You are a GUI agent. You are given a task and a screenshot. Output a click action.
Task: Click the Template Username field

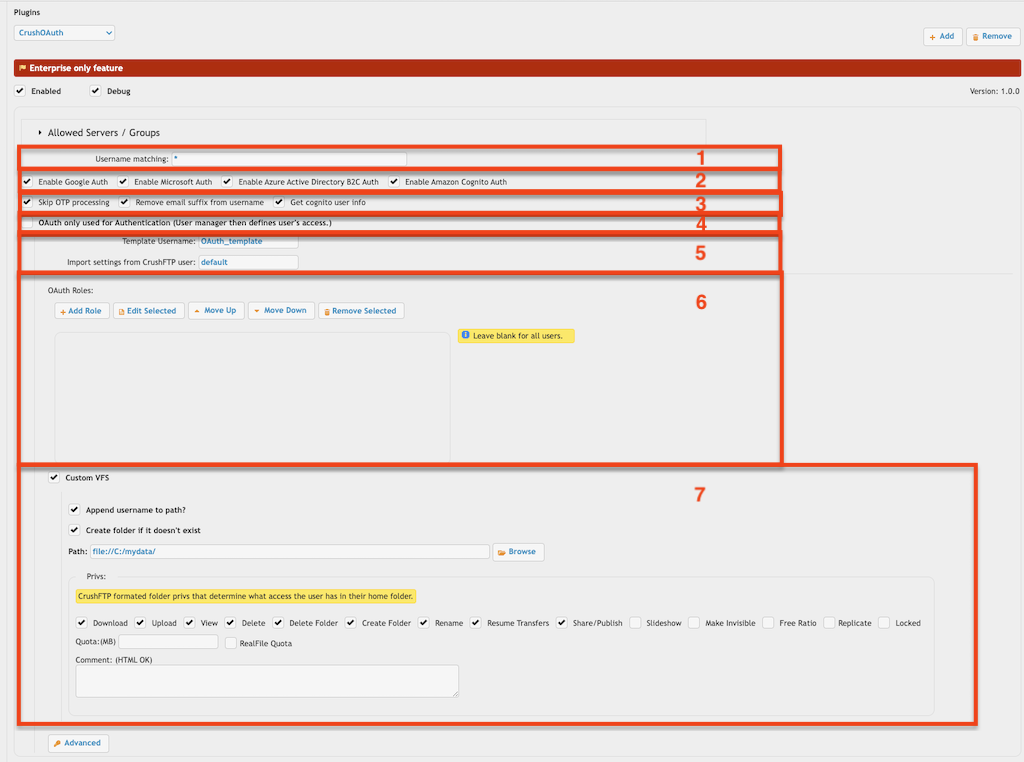tap(248, 242)
